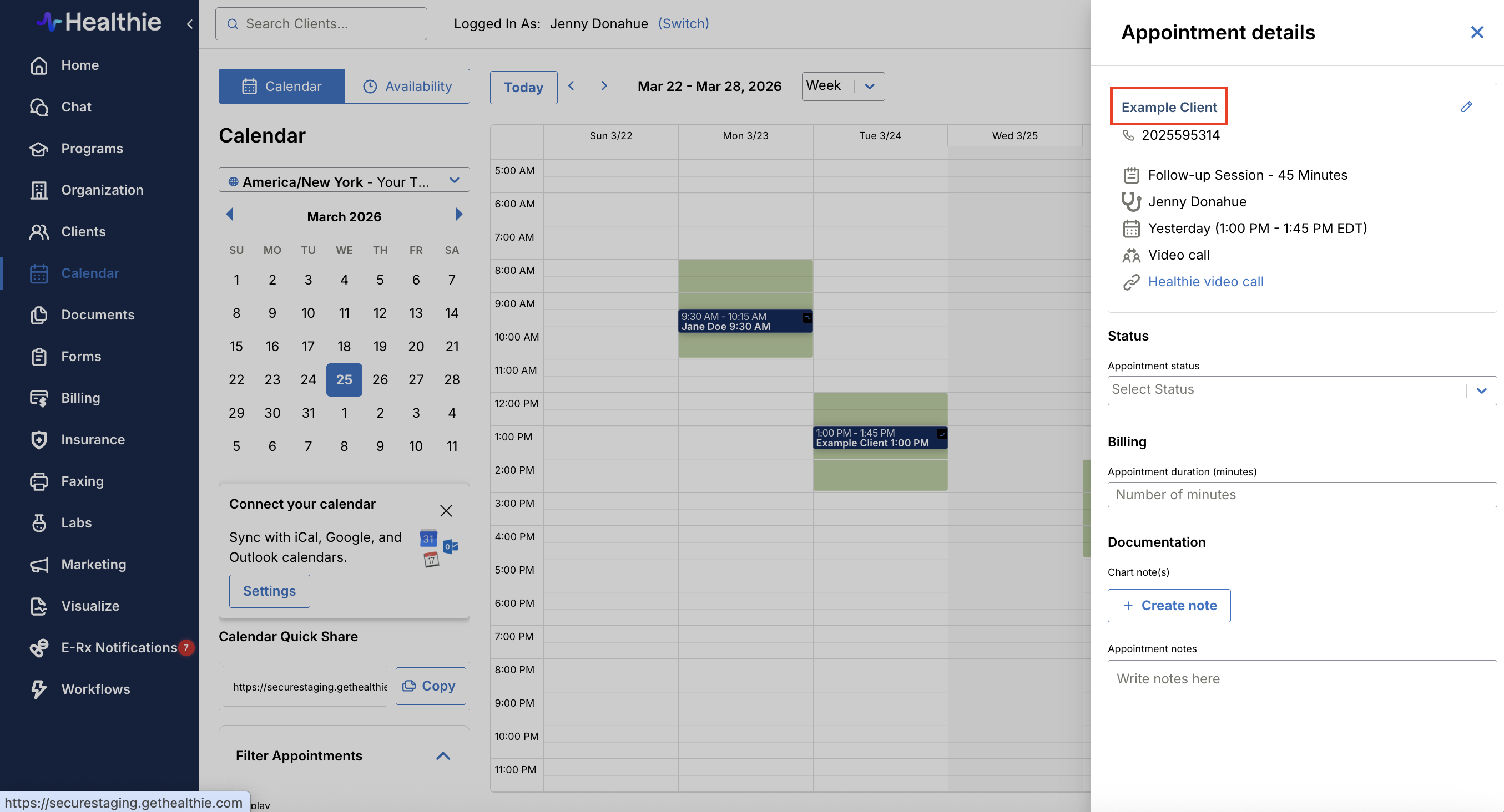Image resolution: width=1504 pixels, height=812 pixels.
Task: Switch to the Availability tab
Action: click(407, 87)
